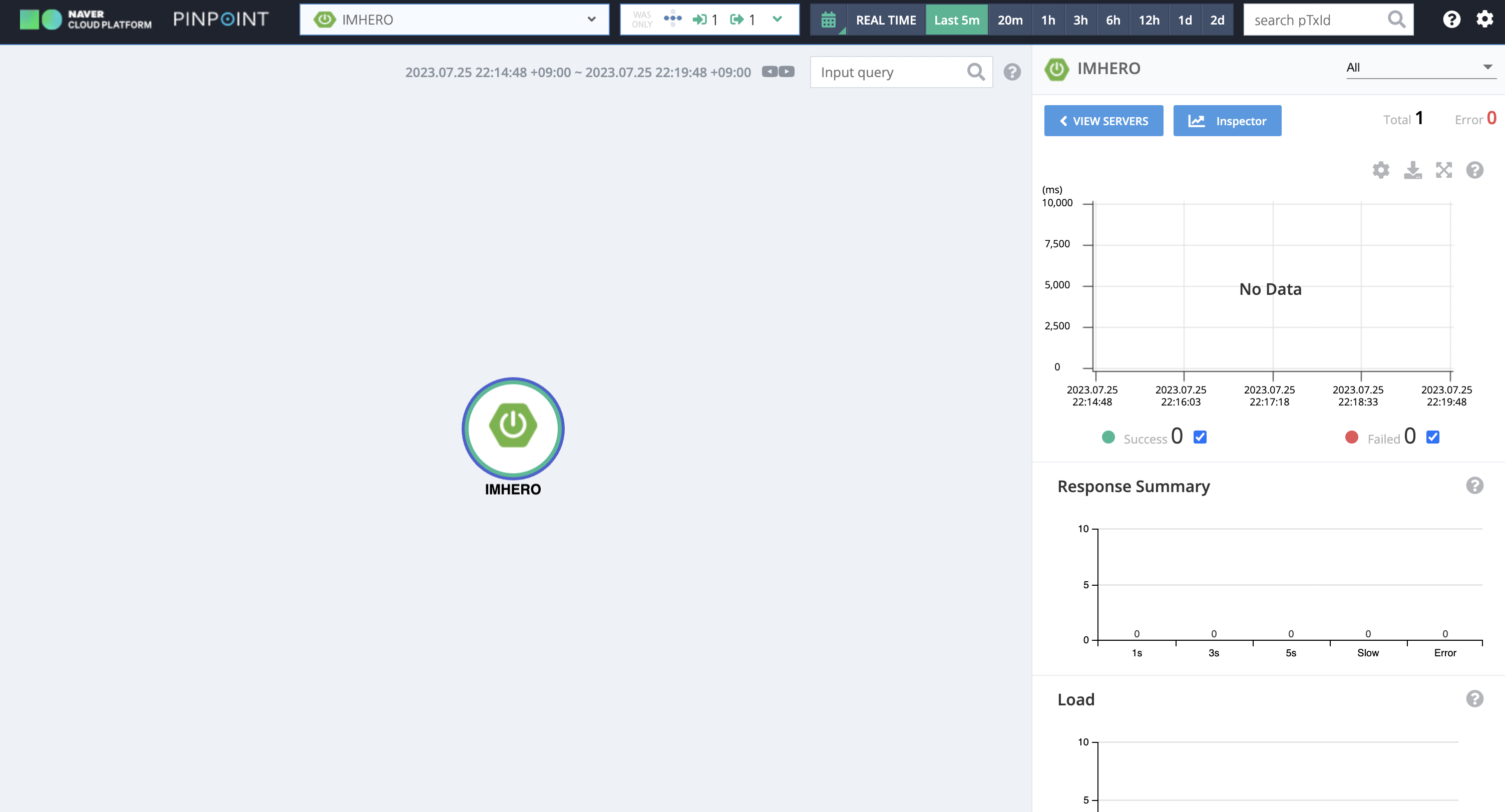
Task: Uncheck the Success checkbox
Action: click(x=1200, y=437)
